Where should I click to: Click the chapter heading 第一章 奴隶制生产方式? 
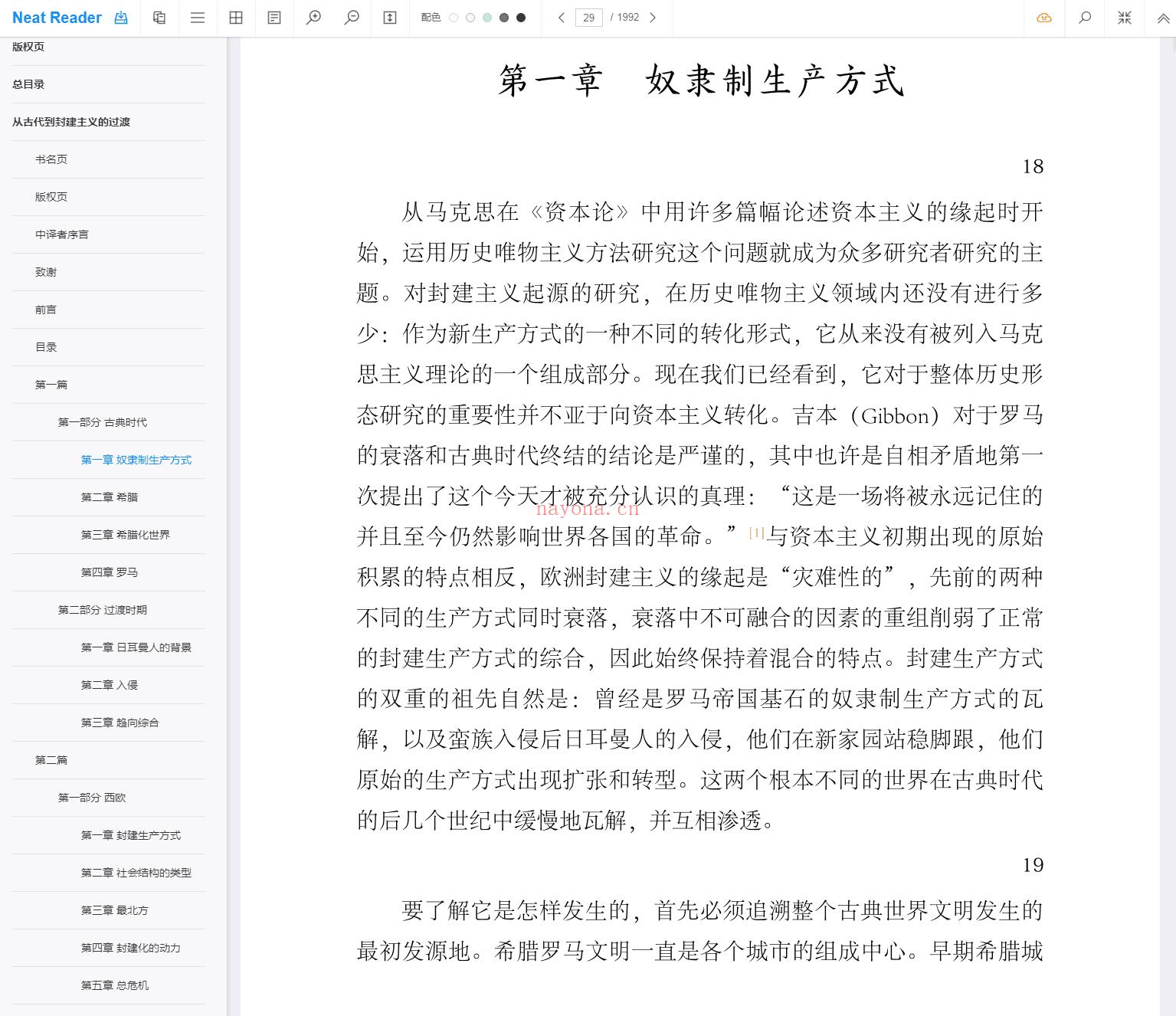tap(702, 80)
